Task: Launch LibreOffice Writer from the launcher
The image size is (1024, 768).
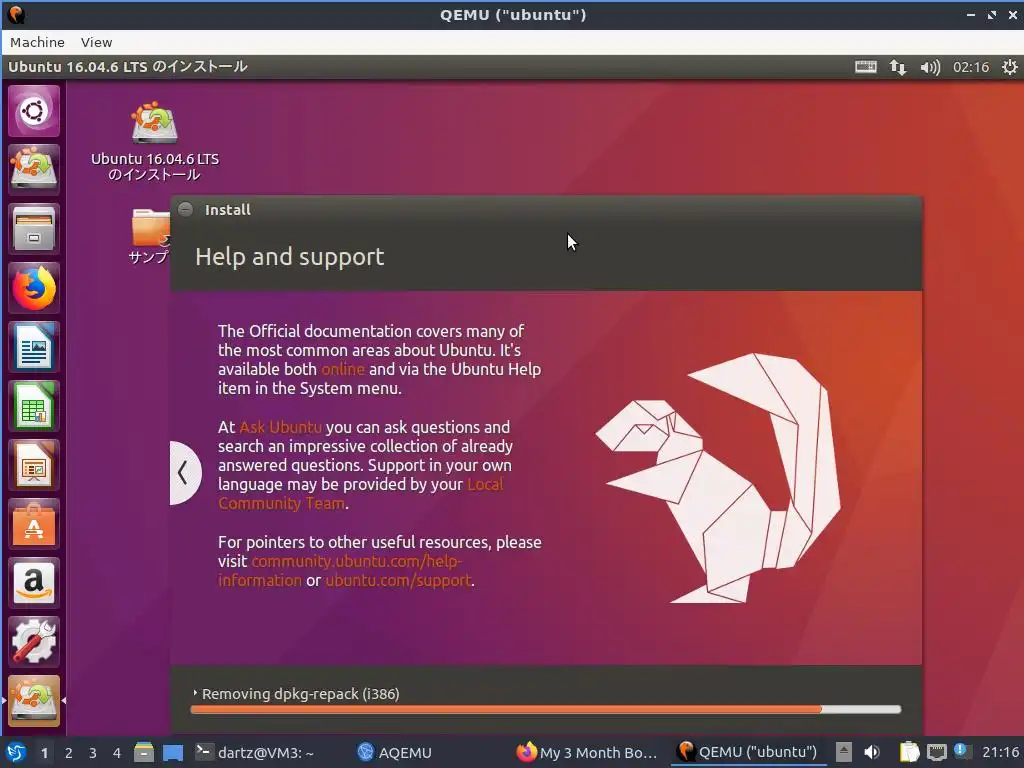Action: coord(34,347)
